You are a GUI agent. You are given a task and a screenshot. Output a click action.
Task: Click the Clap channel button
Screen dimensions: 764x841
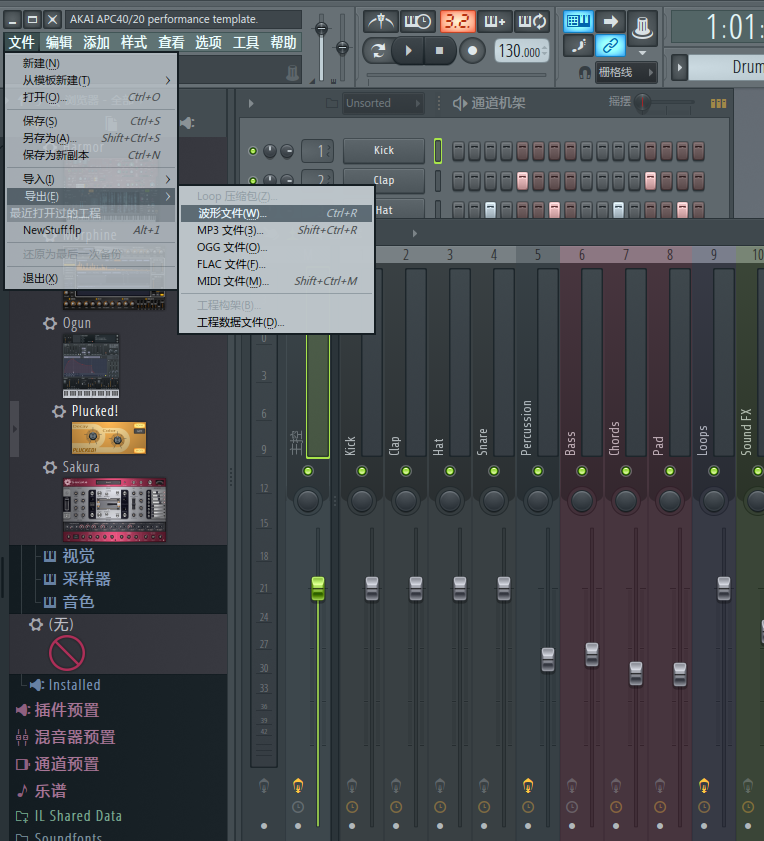(x=384, y=180)
